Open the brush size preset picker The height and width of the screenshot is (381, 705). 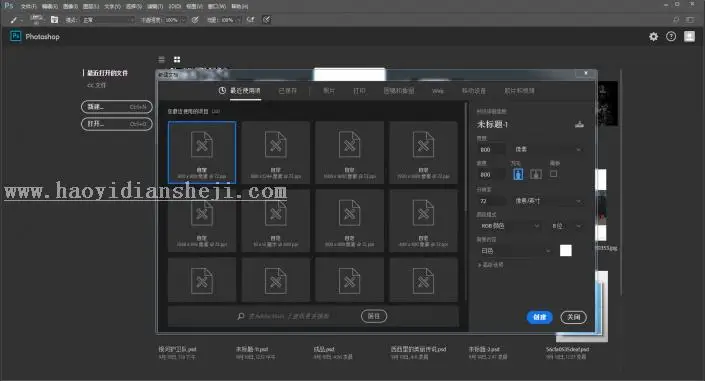pos(36,19)
